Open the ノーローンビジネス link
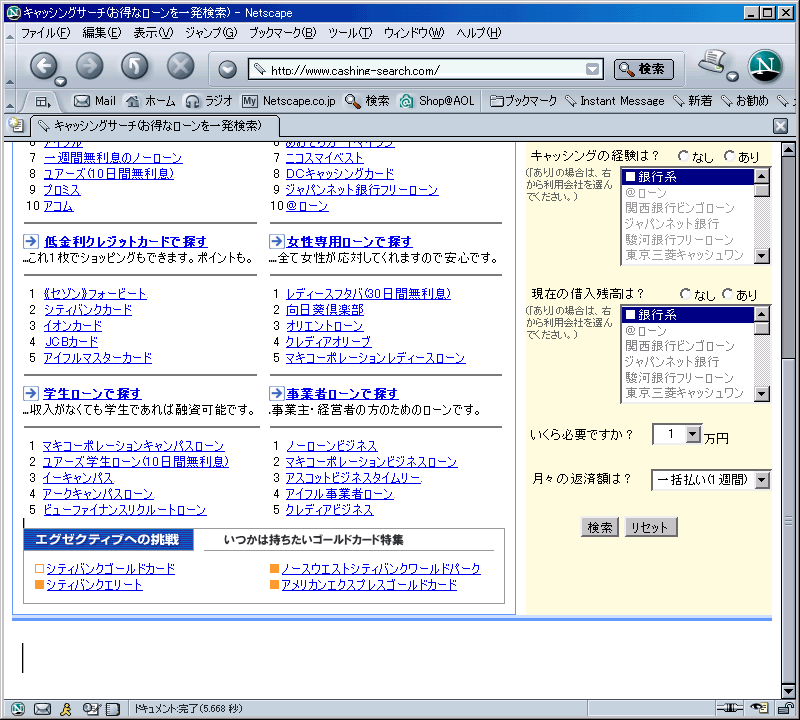This screenshot has width=800, height=720. click(332, 445)
